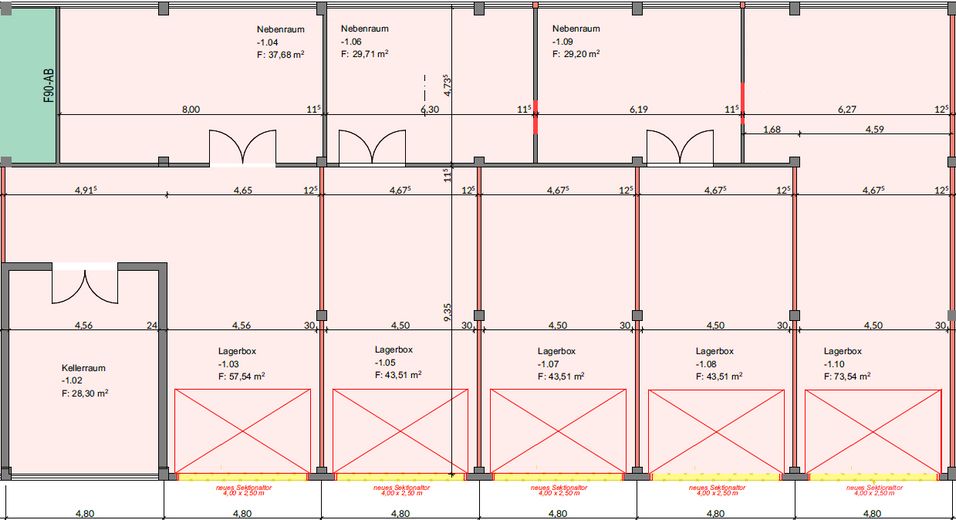Select the Kellerraum -1.02 room label

click(x=85, y=380)
